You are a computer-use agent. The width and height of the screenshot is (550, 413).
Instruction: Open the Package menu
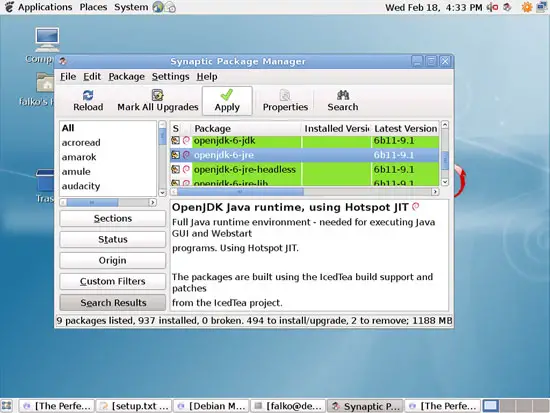point(126,76)
